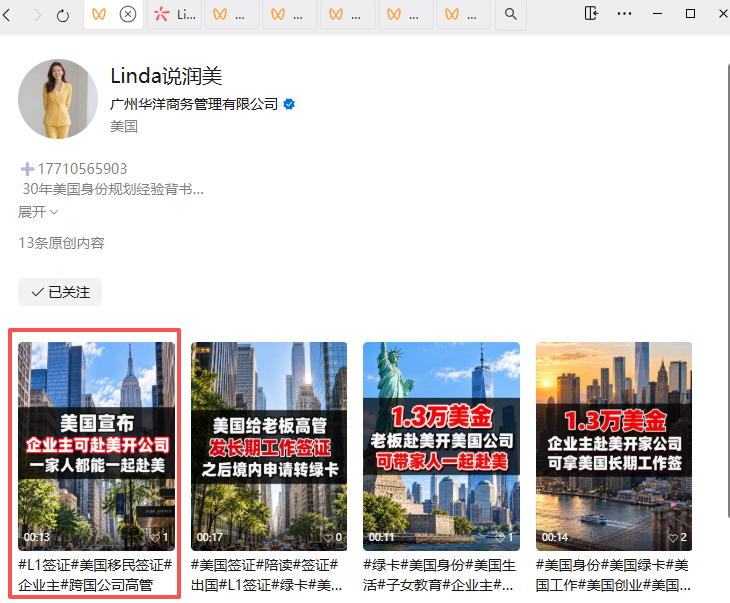Go back using the back arrow
Image resolution: width=730 pixels, height=603 pixels.
click(x=7, y=15)
